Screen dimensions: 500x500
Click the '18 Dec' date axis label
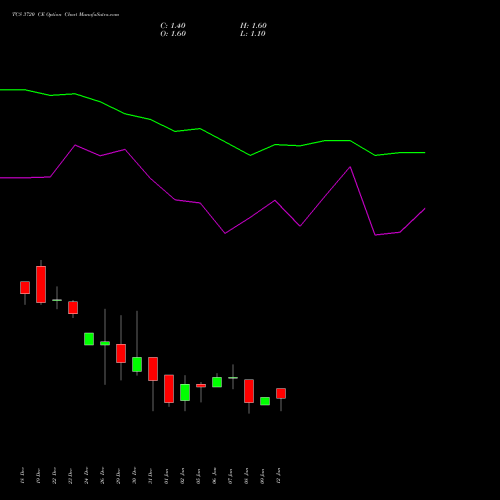tap(22, 476)
